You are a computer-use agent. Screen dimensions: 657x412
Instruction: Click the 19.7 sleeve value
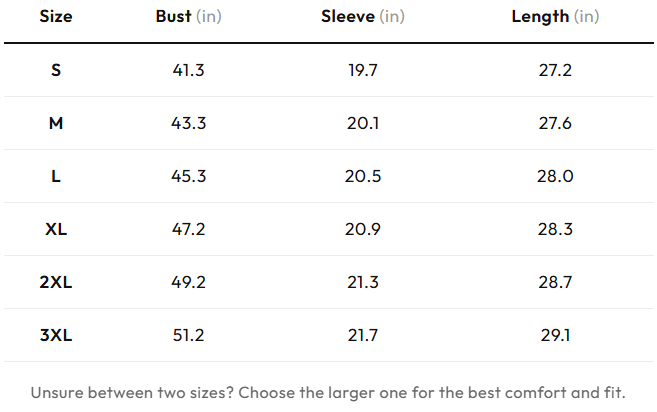point(363,70)
